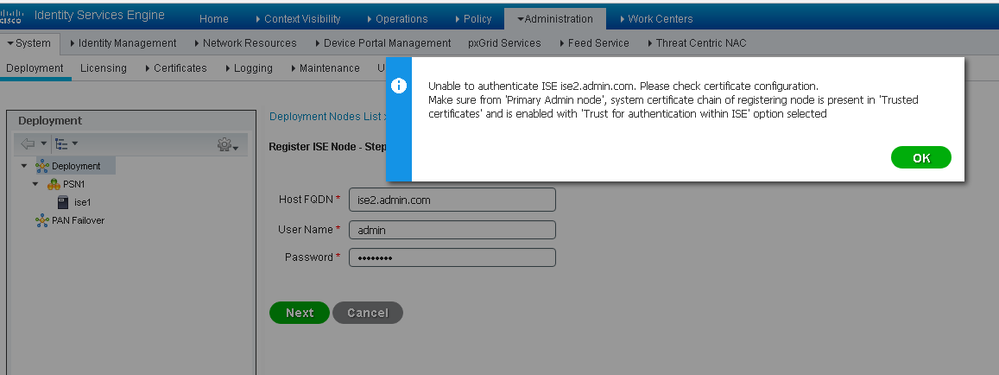Open Feed Service submenu
Viewport: 999px width, 375px height.
click(594, 43)
